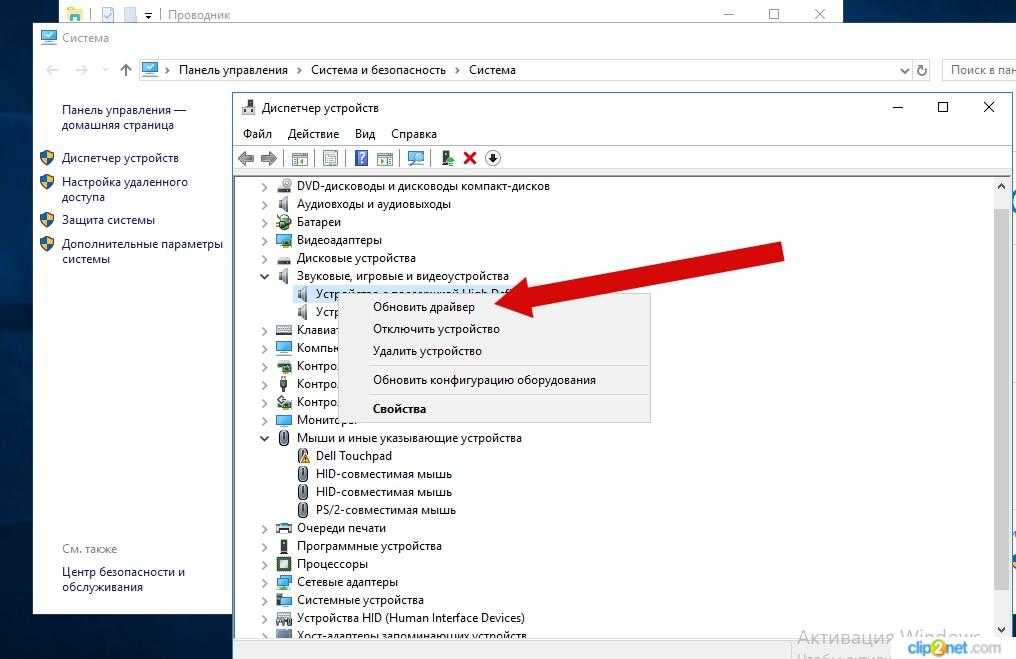Select Обновить драйвер in the context menu
The width and height of the screenshot is (1016, 659).
(x=423, y=307)
